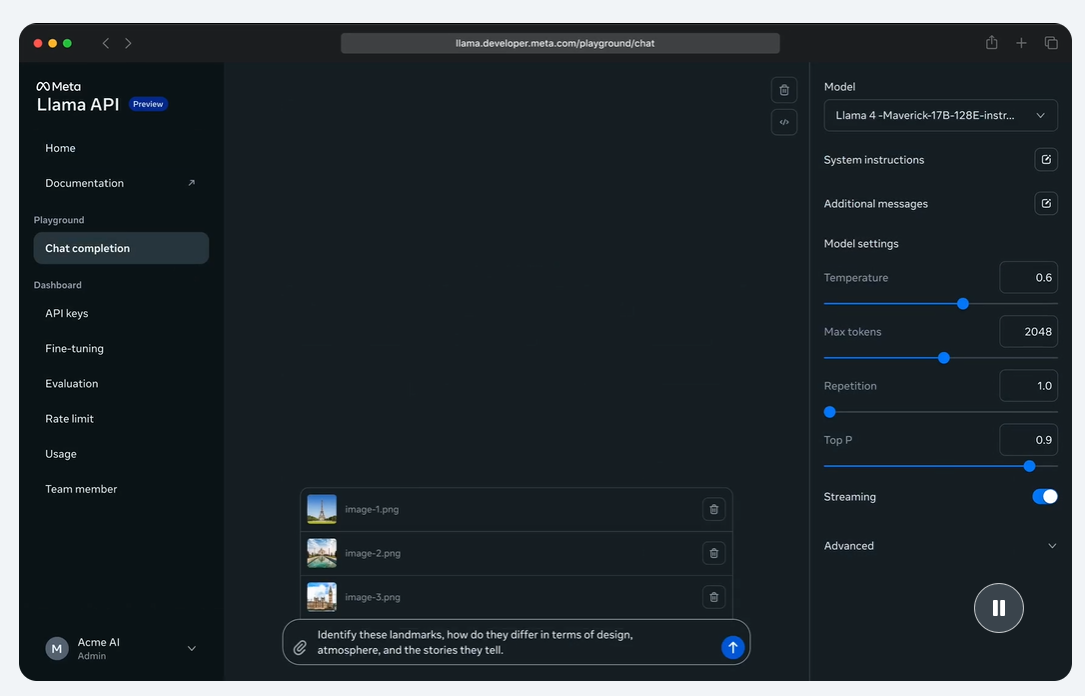
Task: Adjust the Top P slider handle
Action: click(1030, 466)
